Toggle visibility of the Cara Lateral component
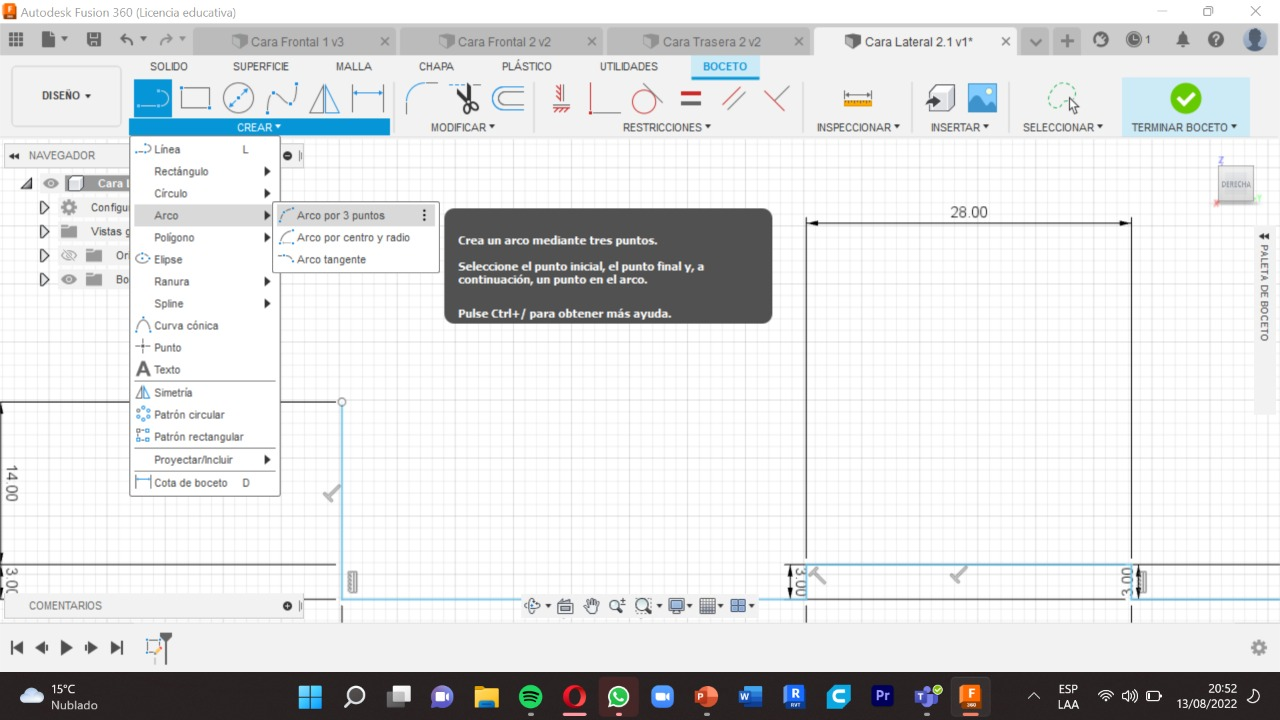The image size is (1280, 720). click(x=51, y=183)
